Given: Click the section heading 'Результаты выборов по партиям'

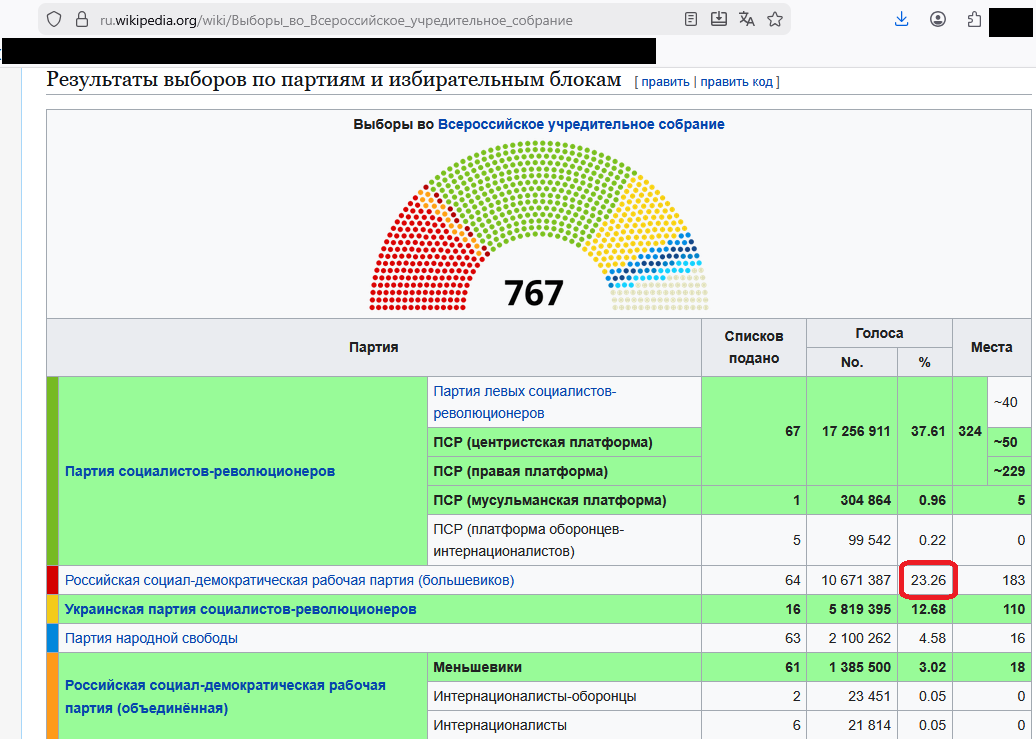Looking at the screenshot, I should [x=334, y=79].
